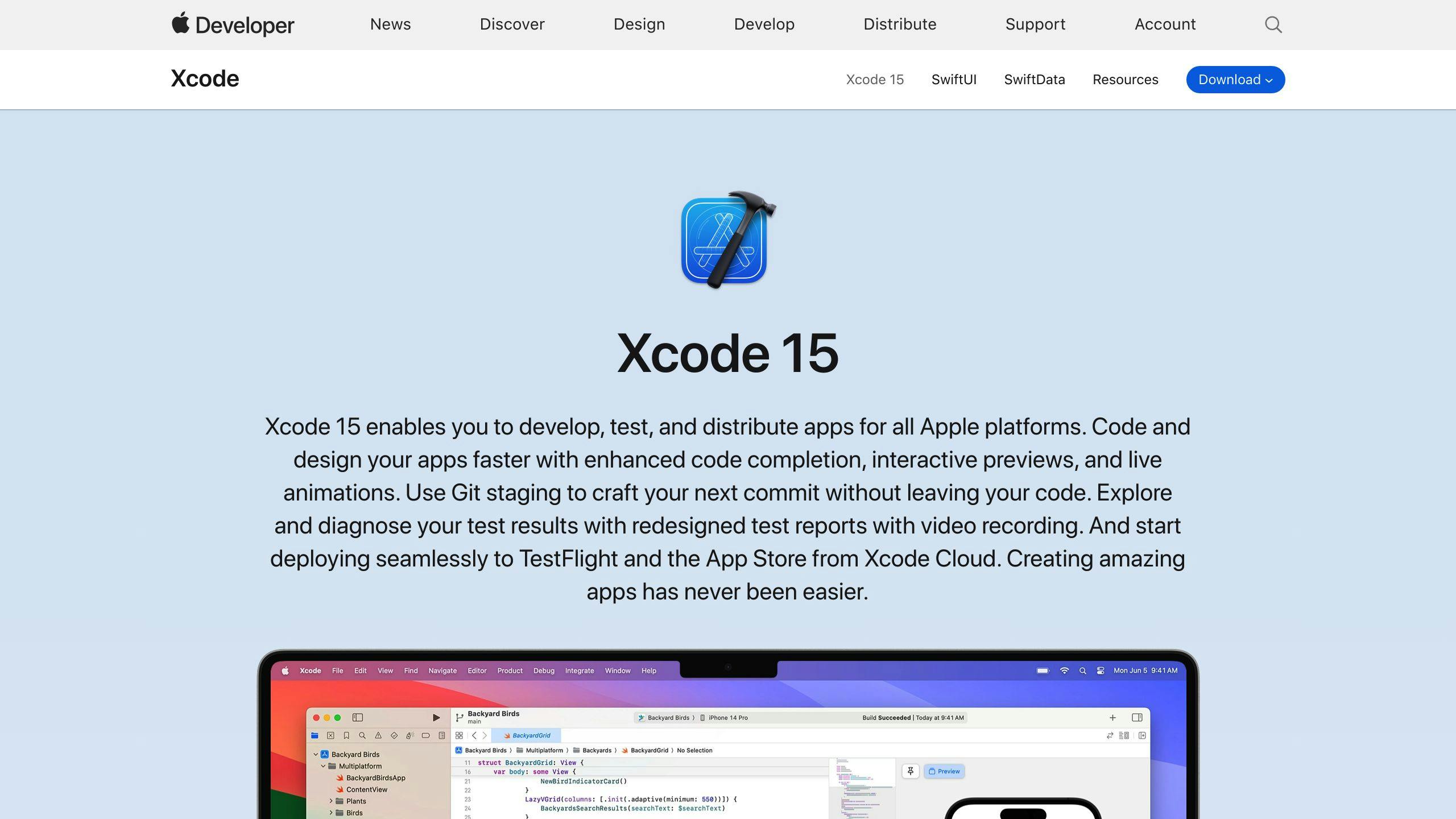Open the Download dropdown

click(x=1235, y=80)
